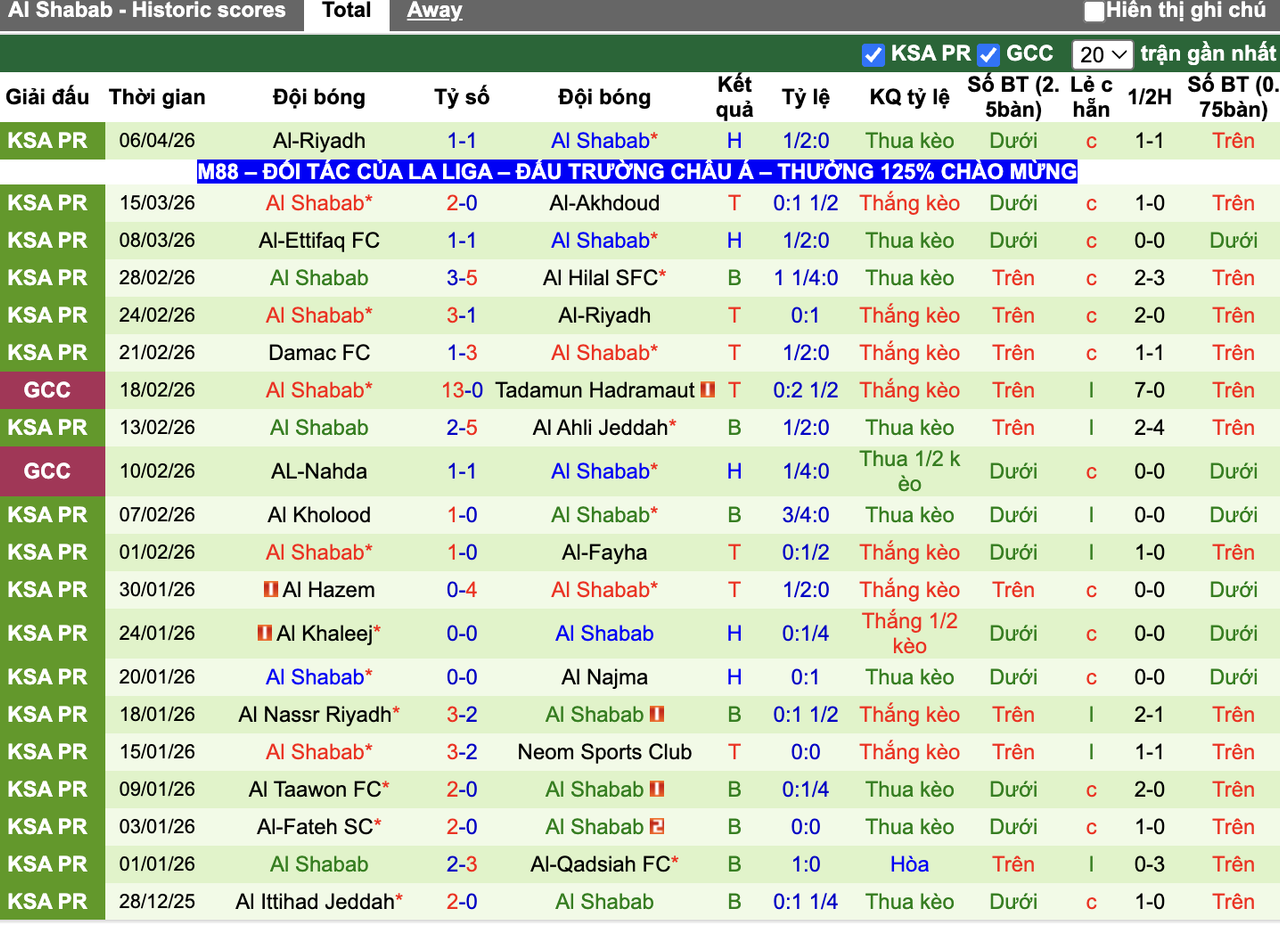Click GCC league label on 10/02/26 row
This screenshot has height=925, width=1280.
coord(47,471)
